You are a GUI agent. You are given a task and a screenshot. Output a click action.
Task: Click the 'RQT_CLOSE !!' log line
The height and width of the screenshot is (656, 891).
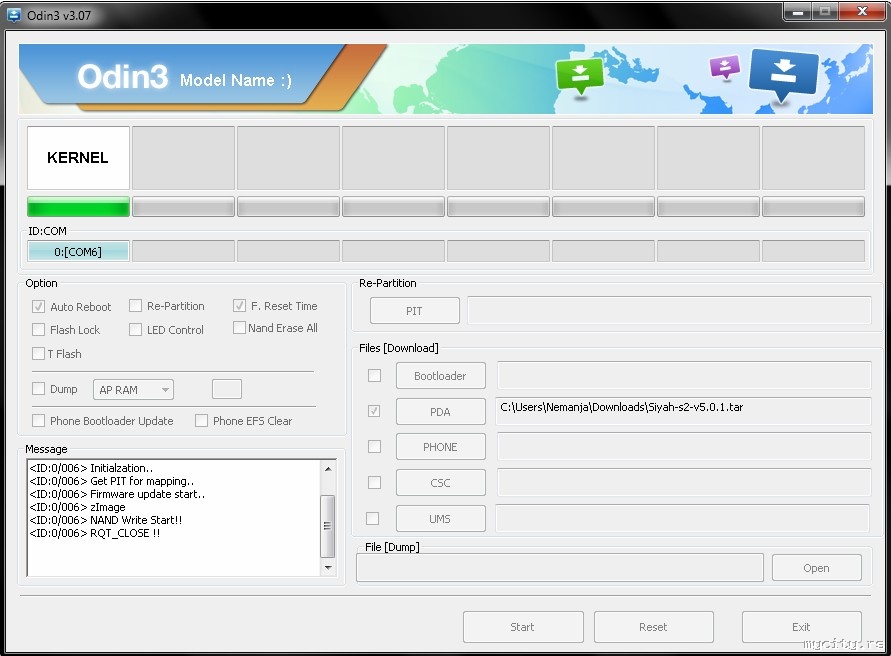point(95,533)
